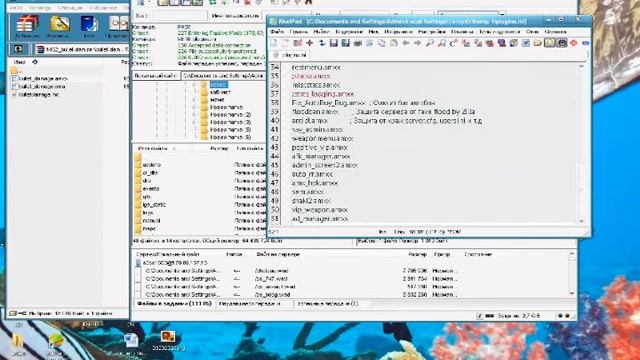Click AkelPad Redo right-arrow icon
Viewport: 640px width, 360px height.
(418, 43)
